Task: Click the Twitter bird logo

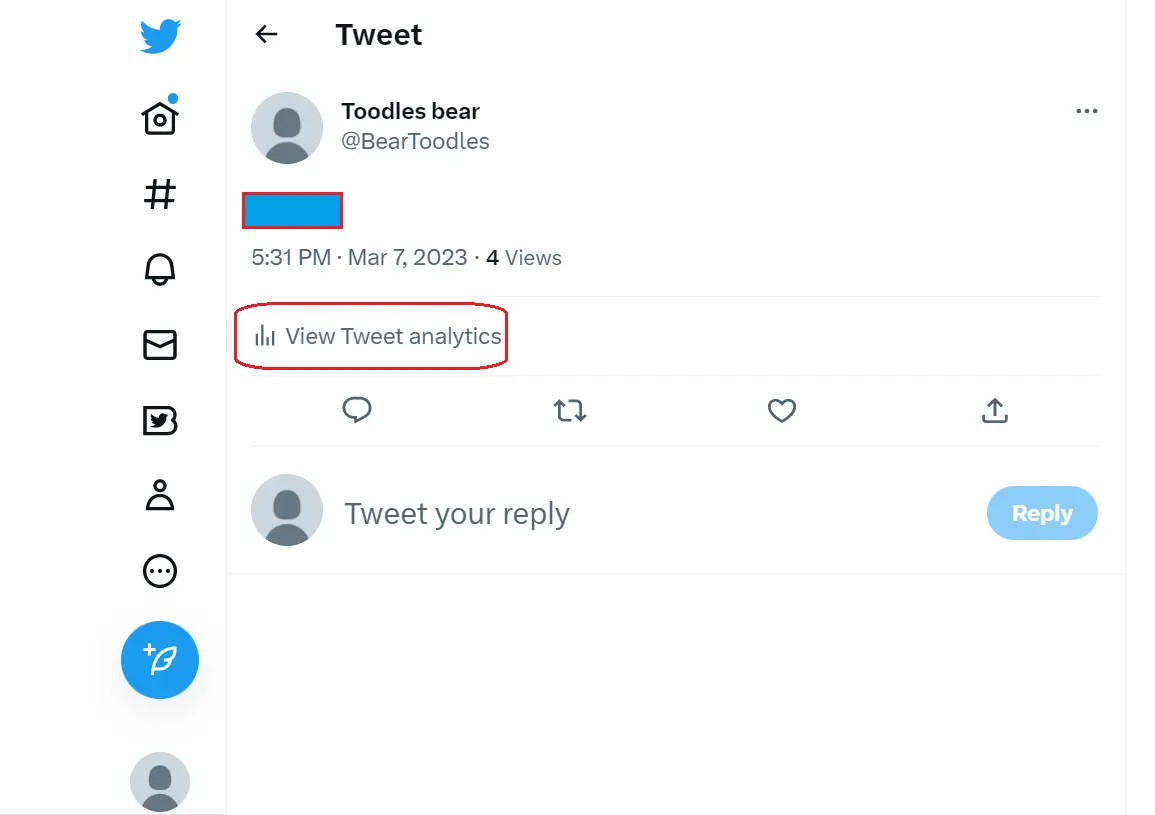Action: coord(160,36)
